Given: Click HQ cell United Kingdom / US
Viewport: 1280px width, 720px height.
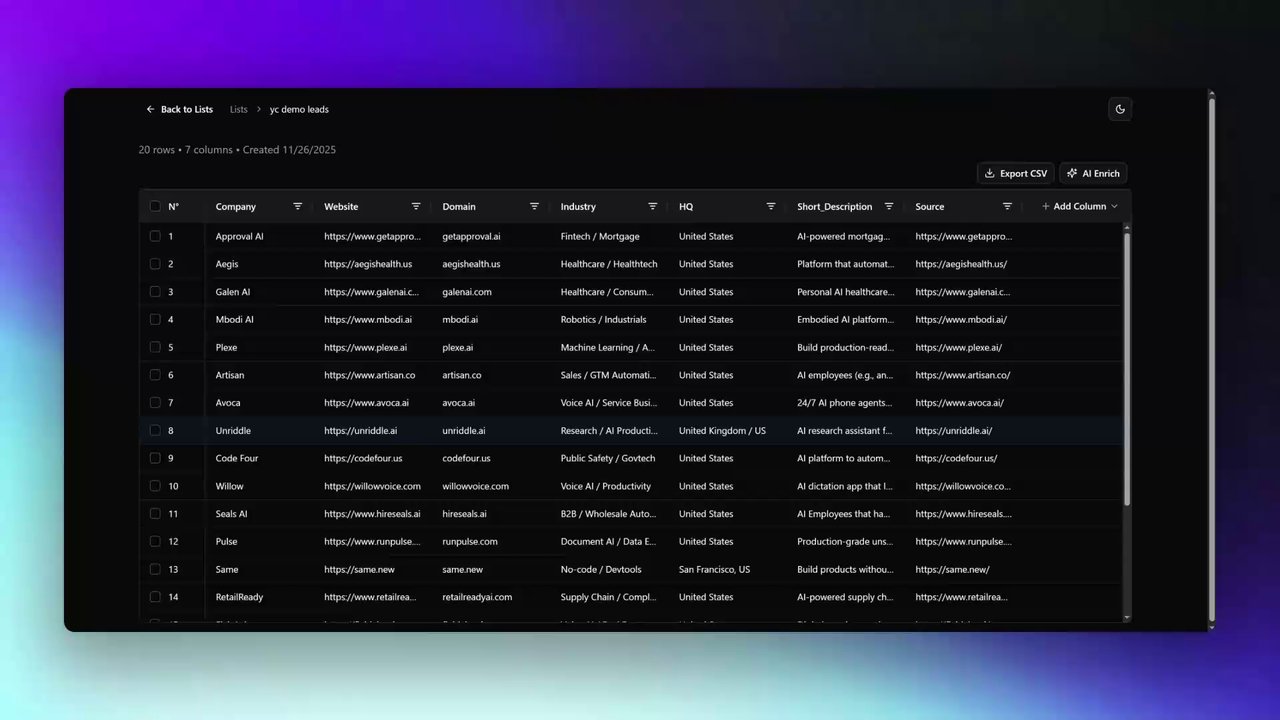Looking at the screenshot, I should tap(722, 430).
